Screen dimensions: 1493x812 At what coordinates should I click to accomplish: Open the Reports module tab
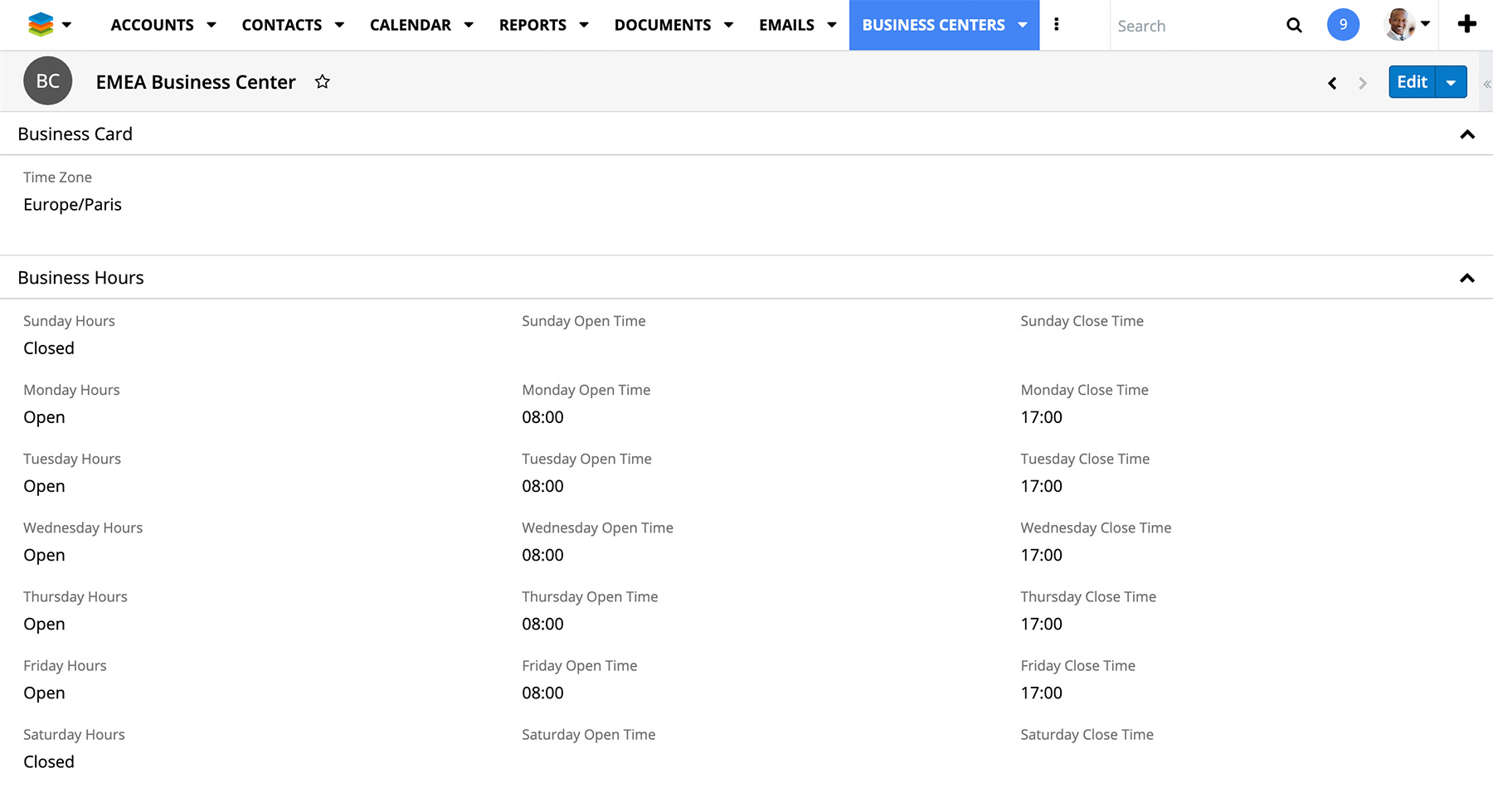click(x=533, y=25)
